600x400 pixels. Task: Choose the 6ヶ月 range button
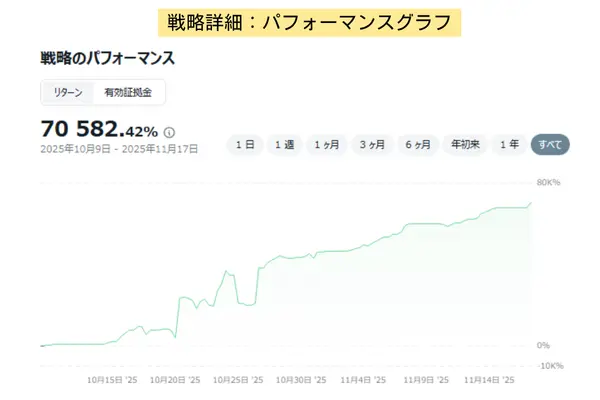click(419, 144)
